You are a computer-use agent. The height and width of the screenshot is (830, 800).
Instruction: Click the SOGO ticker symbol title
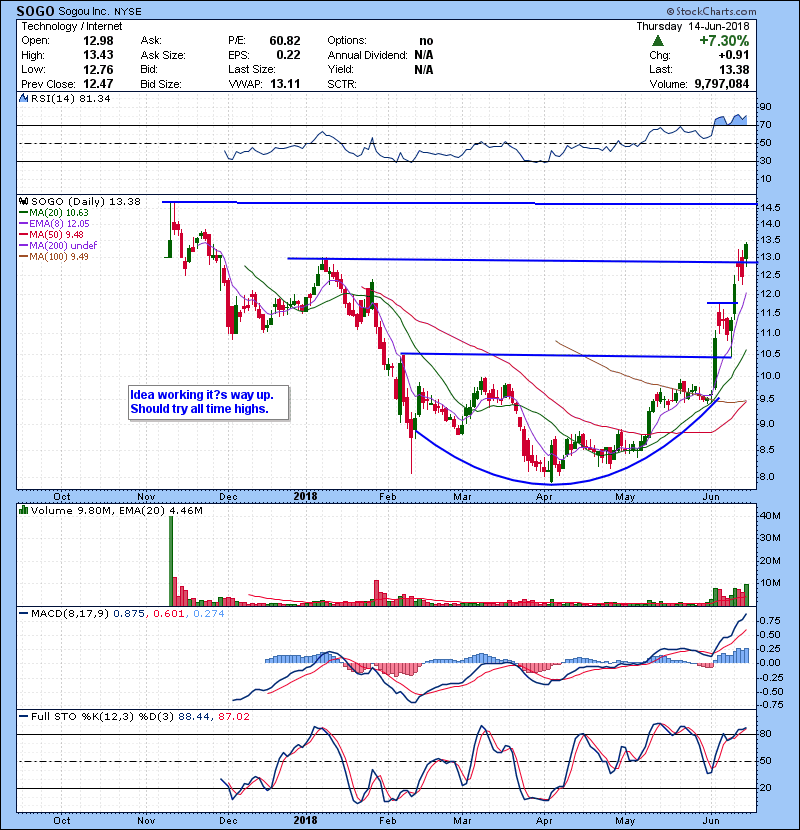pos(35,11)
